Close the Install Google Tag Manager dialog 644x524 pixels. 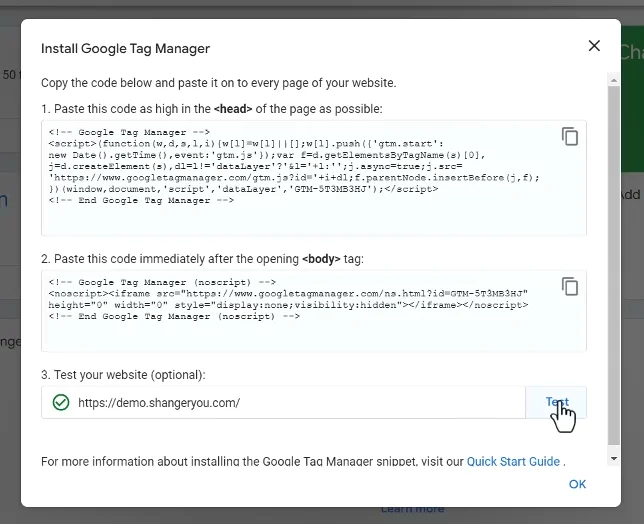pyautogui.click(x=594, y=46)
